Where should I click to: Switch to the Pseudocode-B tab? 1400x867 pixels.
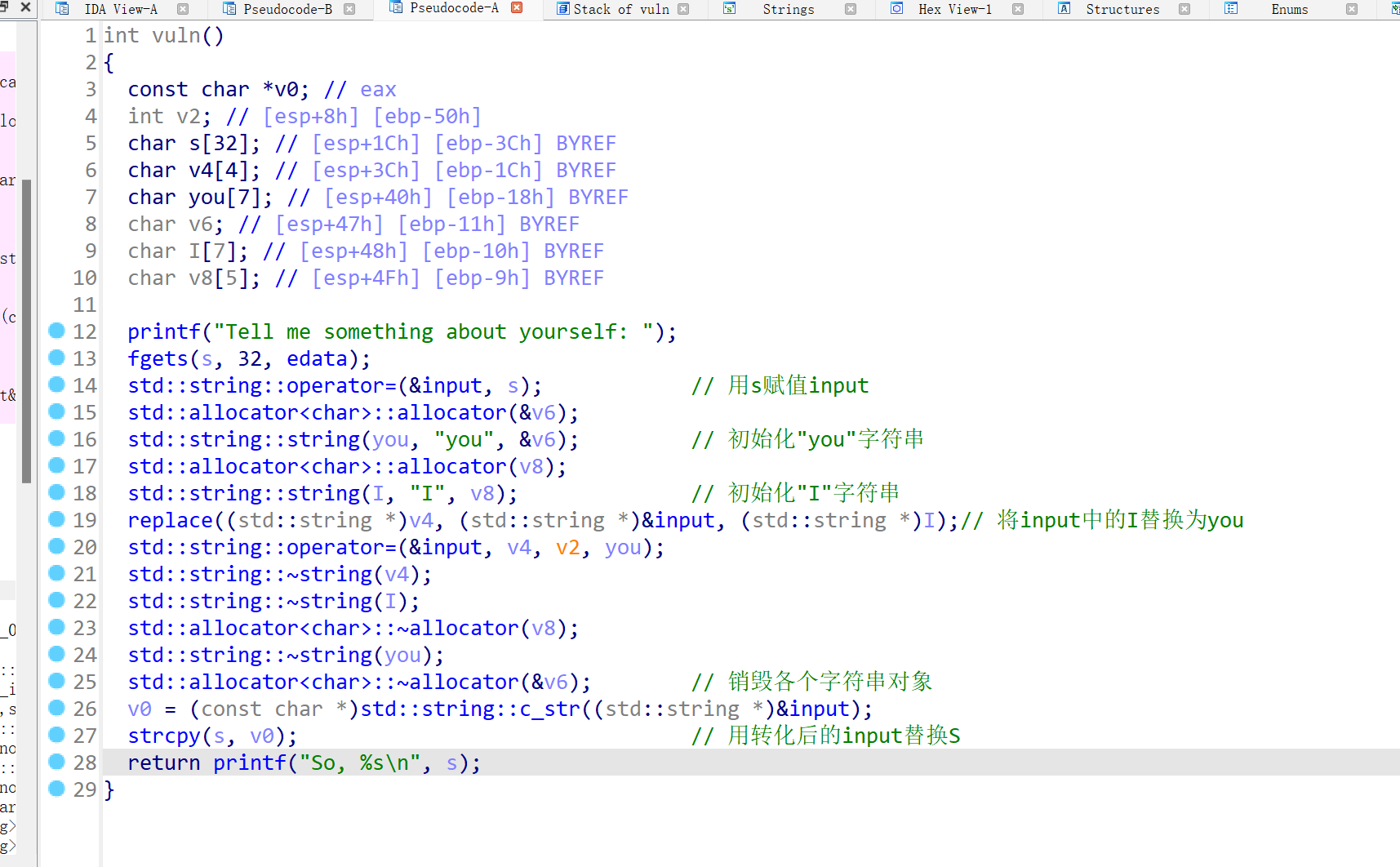(x=287, y=9)
